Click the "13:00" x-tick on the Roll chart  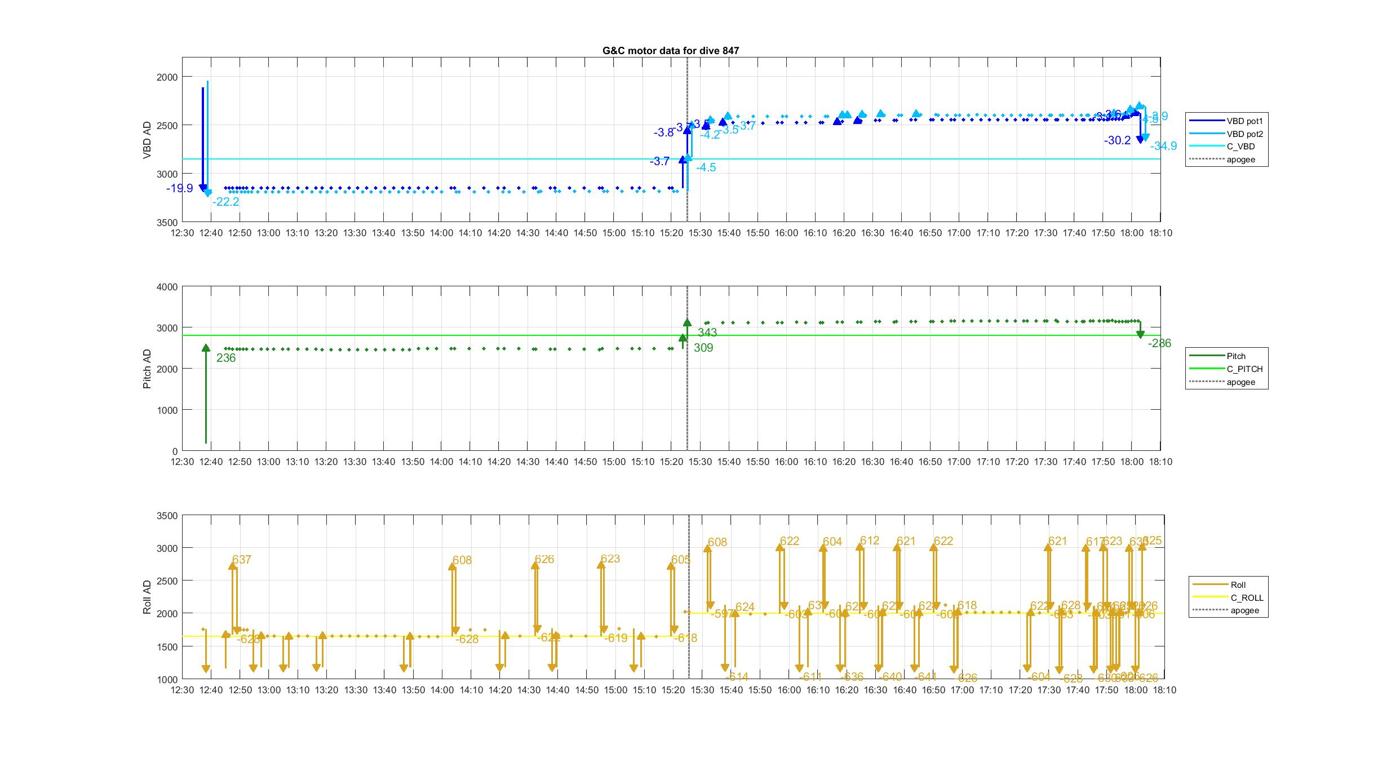point(268,690)
